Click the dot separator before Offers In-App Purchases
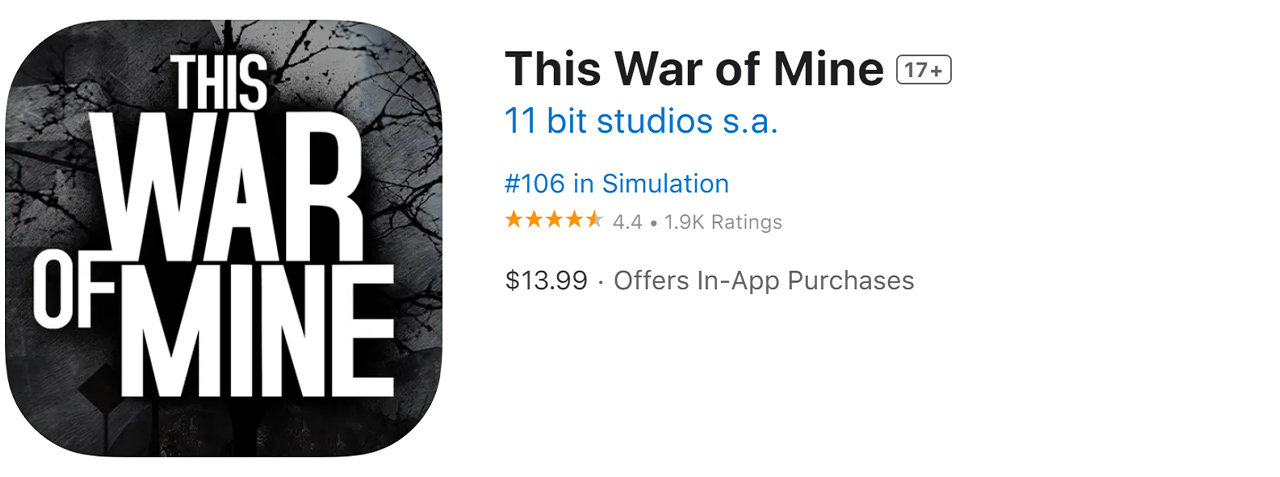Screen dimensions: 1280x477 pos(600,282)
